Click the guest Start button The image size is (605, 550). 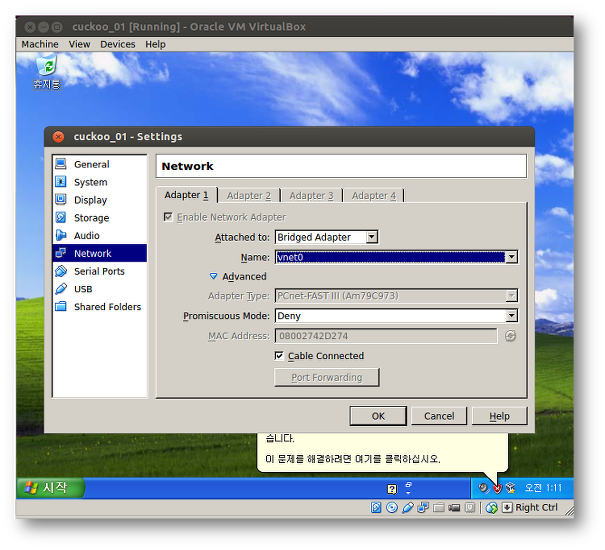(x=50, y=487)
